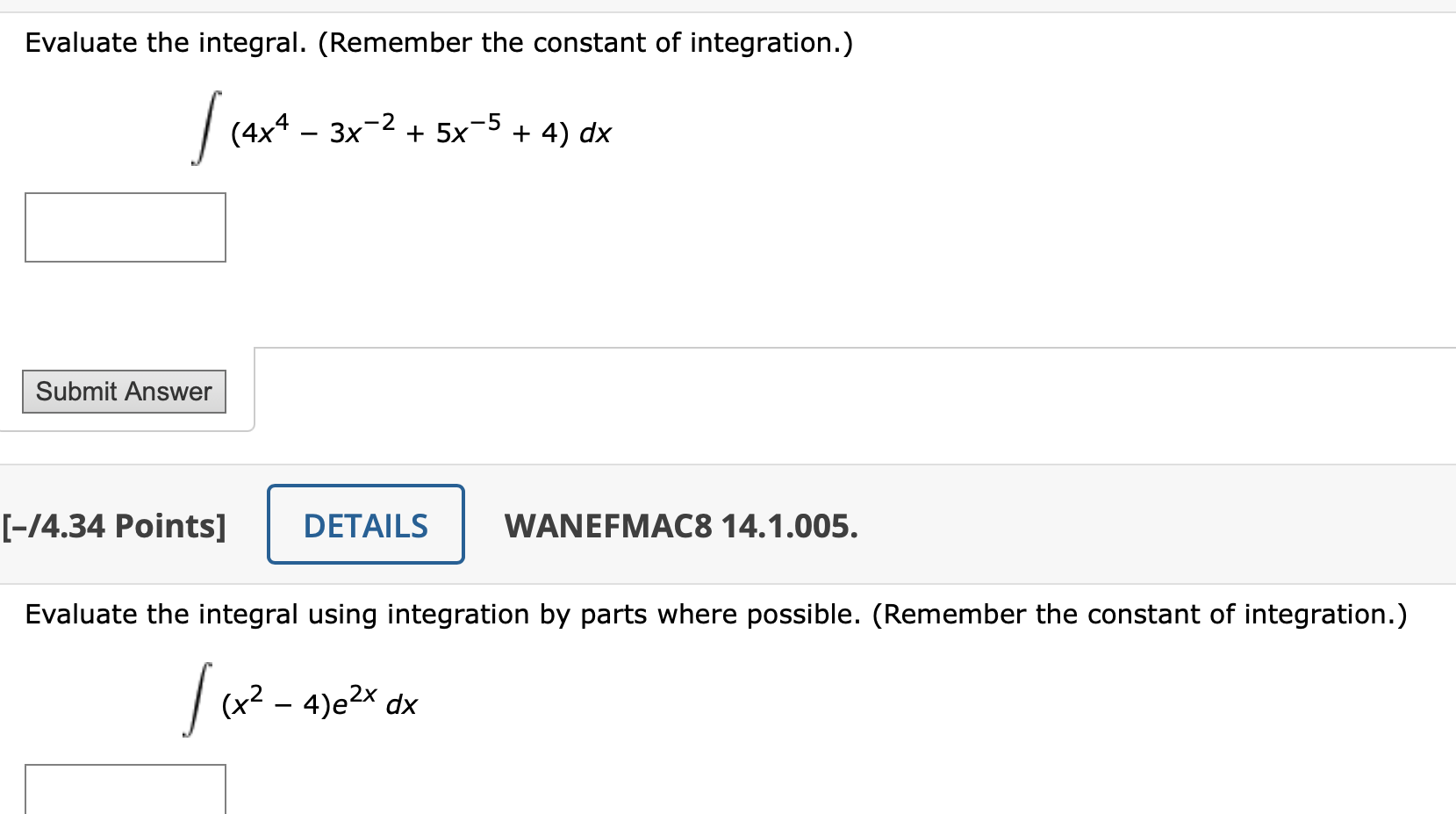Screen dimensions: 1456x814
Task: Click the dx symbol in the second integral
Action: pos(403,704)
